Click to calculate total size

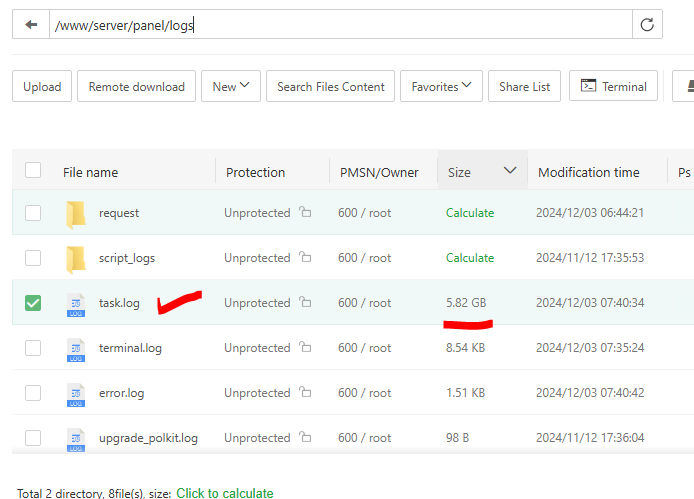225,493
